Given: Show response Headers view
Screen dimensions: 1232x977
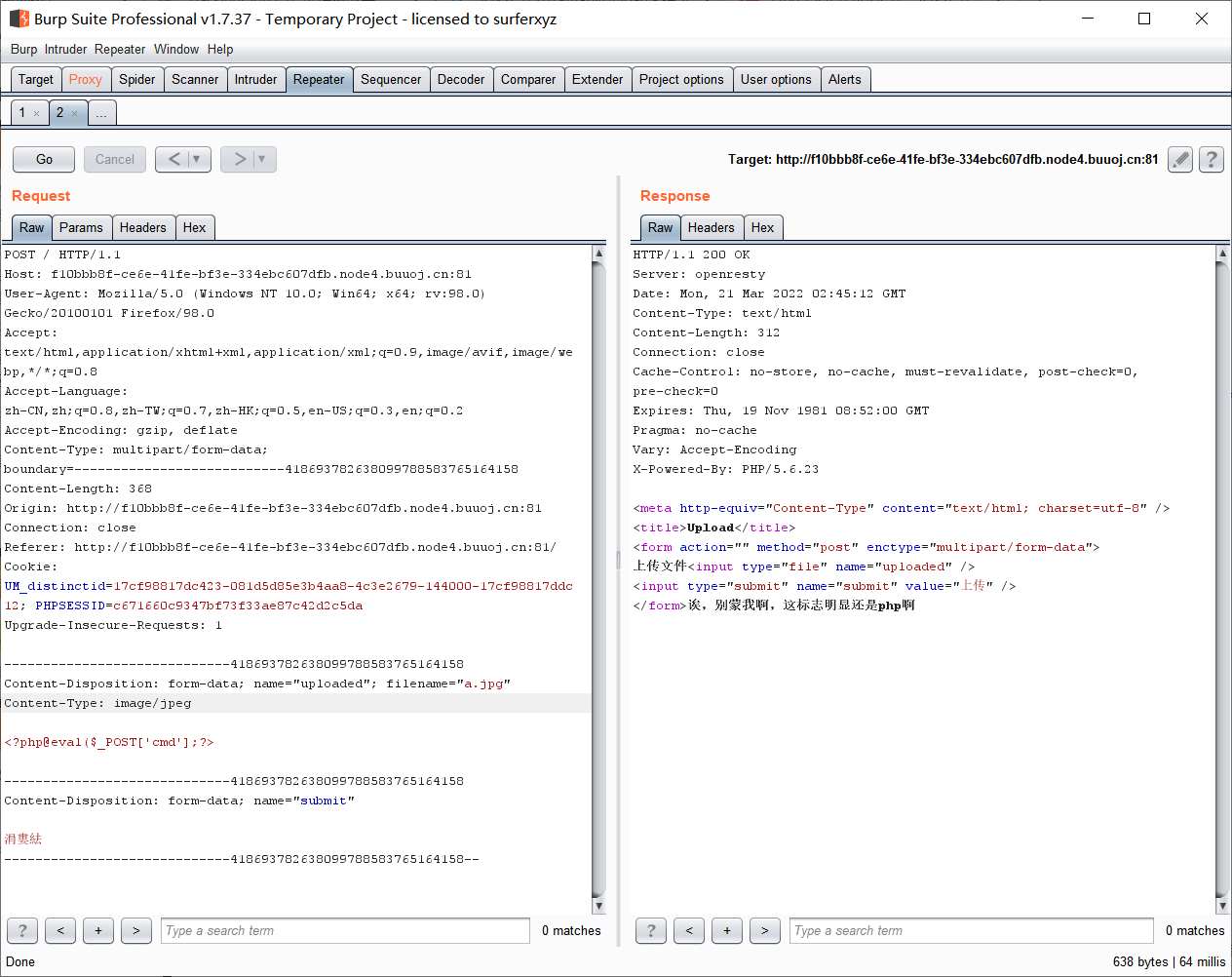Looking at the screenshot, I should (x=712, y=228).
